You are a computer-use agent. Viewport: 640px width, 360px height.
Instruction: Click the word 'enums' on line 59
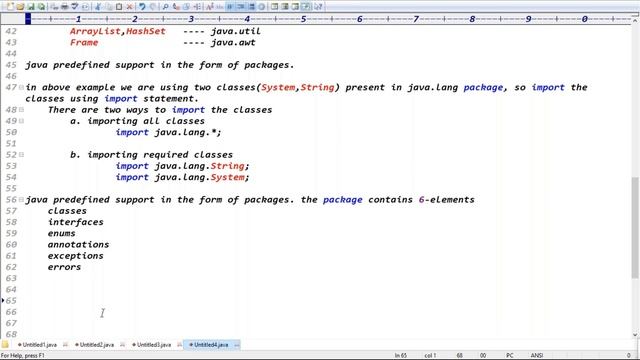(x=61, y=233)
